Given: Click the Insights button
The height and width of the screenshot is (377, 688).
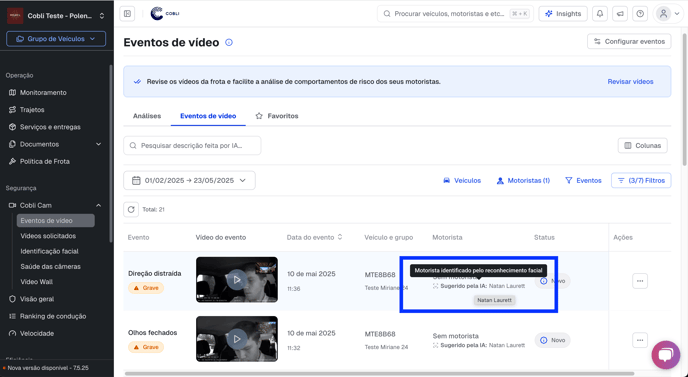Looking at the screenshot, I should pyautogui.click(x=563, y=14).
